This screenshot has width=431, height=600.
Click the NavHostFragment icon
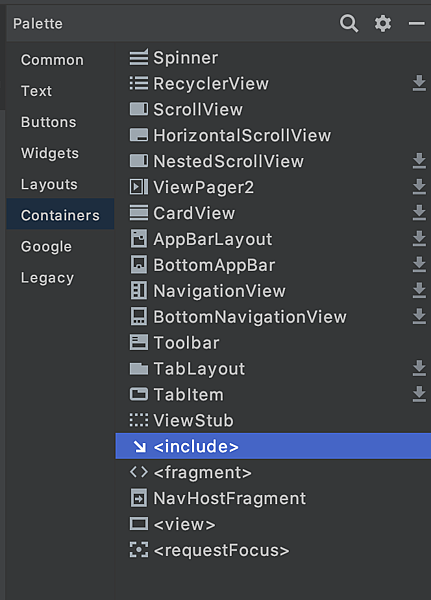pyautogui.click(x=139, y=498)
